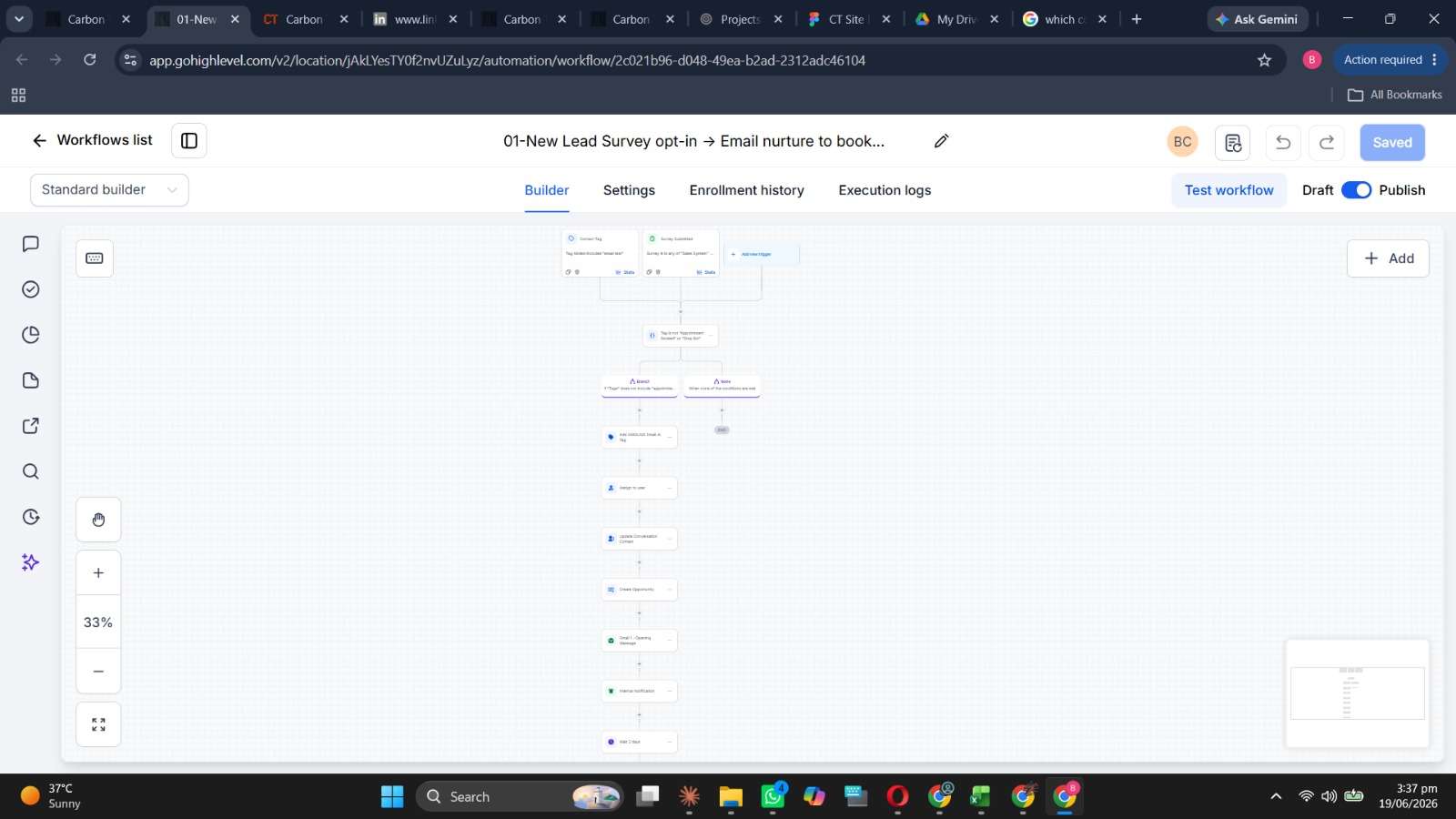The width and height of the screenshot is (1456, 819).
Task: Click the 33% zoom level
Action: 98,622
